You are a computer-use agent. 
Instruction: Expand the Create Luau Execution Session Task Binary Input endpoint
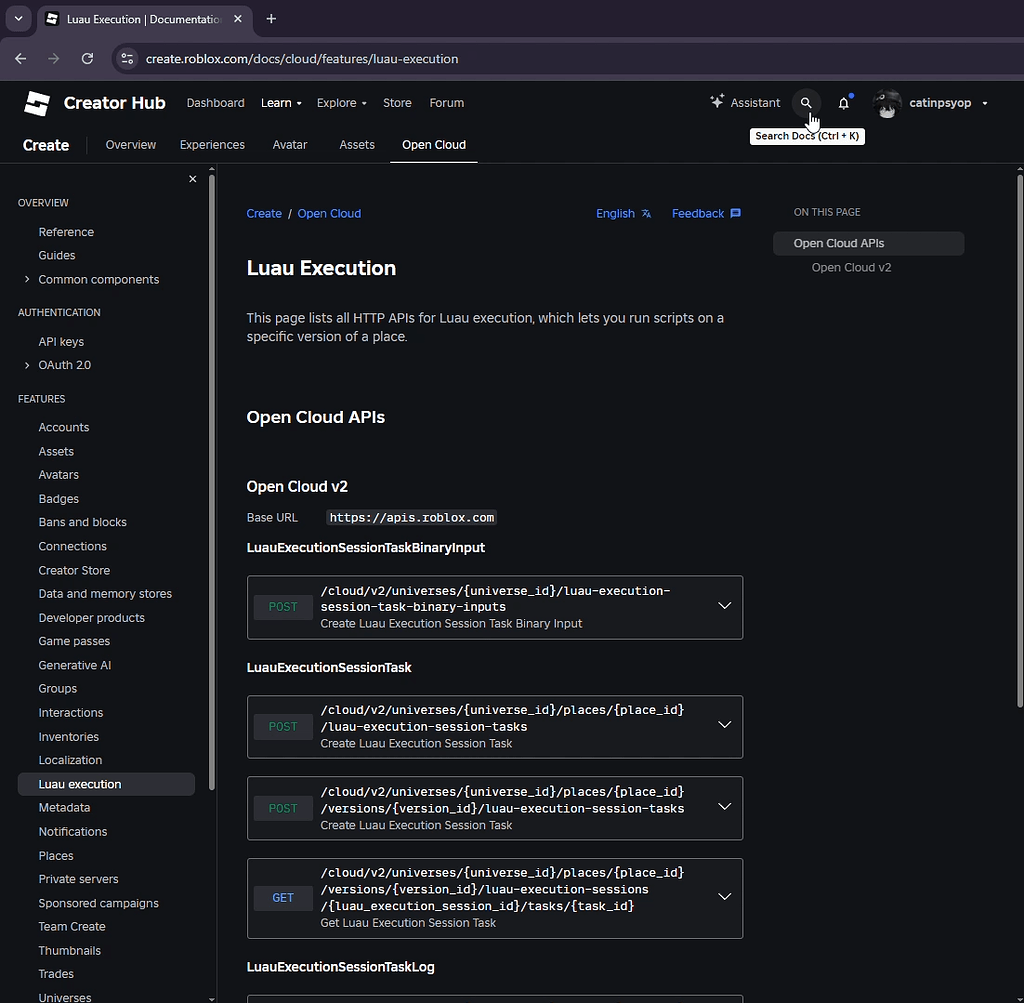[724, 605]
